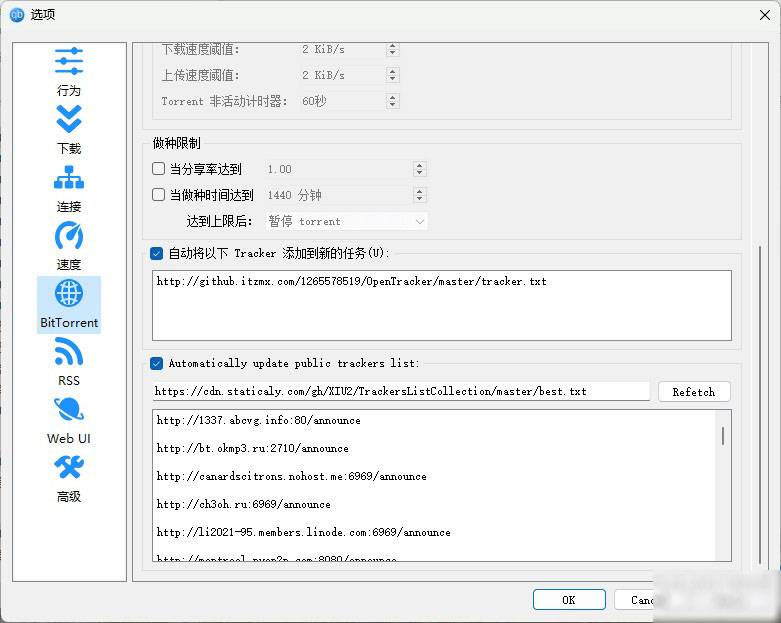Select the li2021-95.members.linode.com tracker line

[x=303, y=532]
